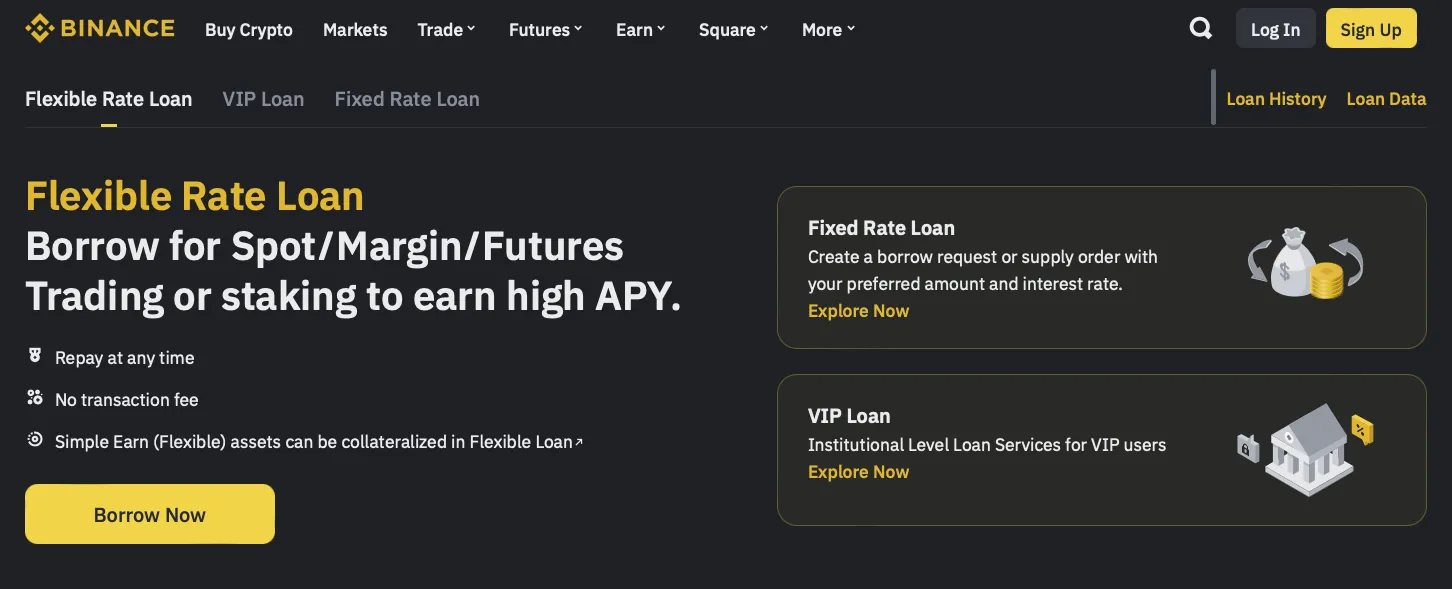Viewport: 1452px width, 589px height.
Task: Click the icon next to No transaction fee
Action: [35, 398]
